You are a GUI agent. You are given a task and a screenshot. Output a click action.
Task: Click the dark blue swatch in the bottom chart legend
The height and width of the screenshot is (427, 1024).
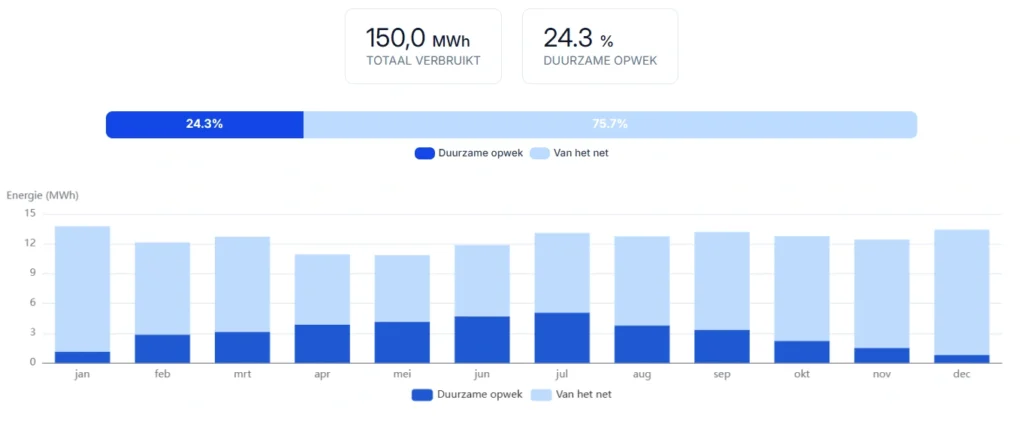tap(422, 394)
